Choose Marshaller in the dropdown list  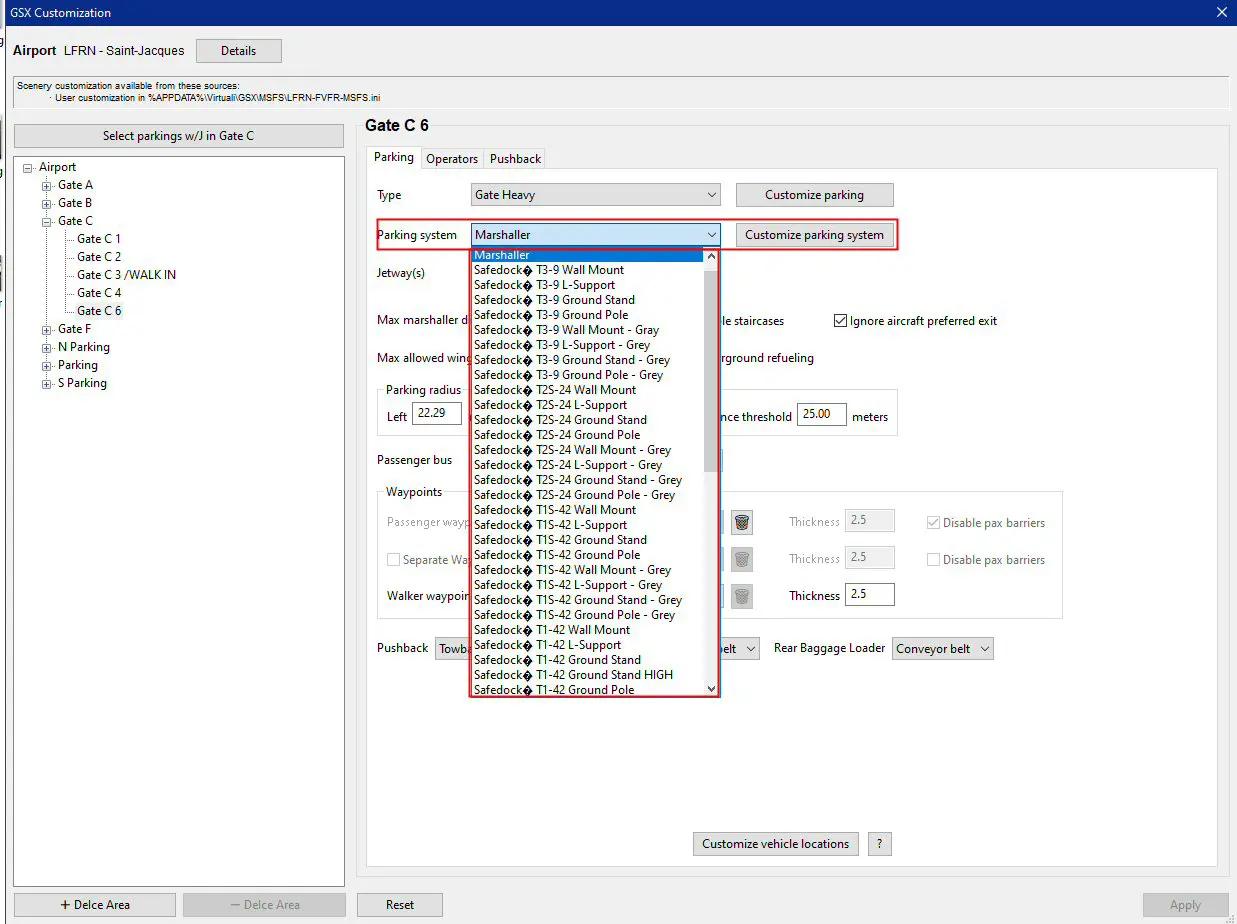(588, 255)
